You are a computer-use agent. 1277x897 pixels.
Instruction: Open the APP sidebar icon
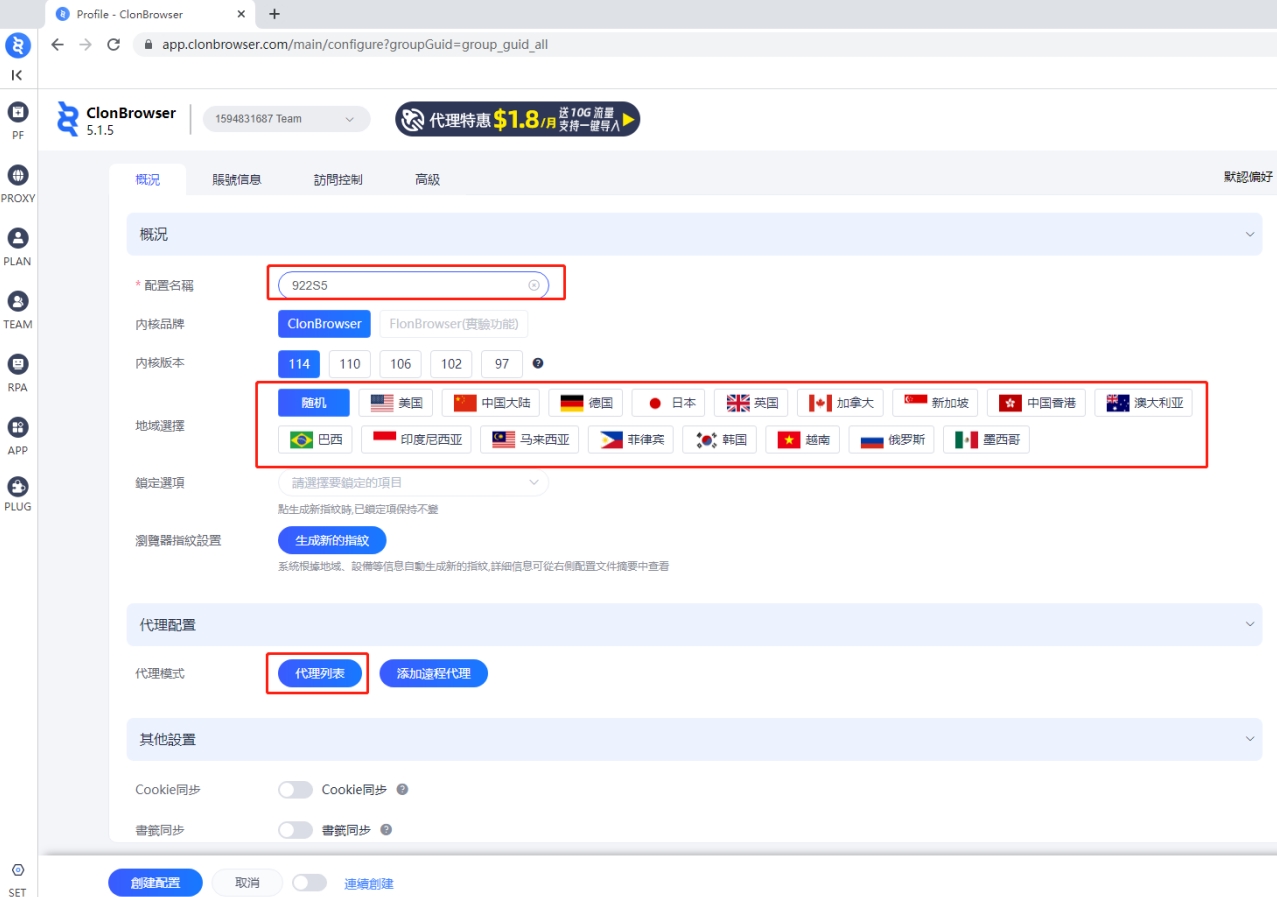(18, 428)
